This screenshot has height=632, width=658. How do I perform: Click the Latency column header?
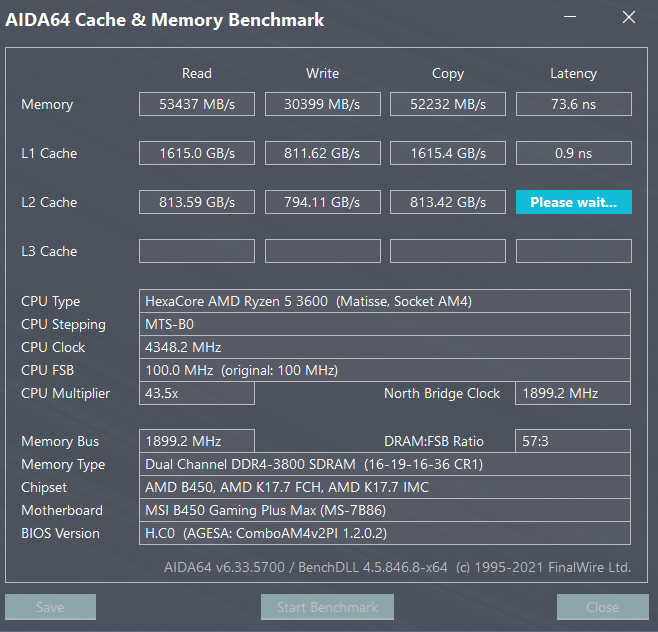573,74
